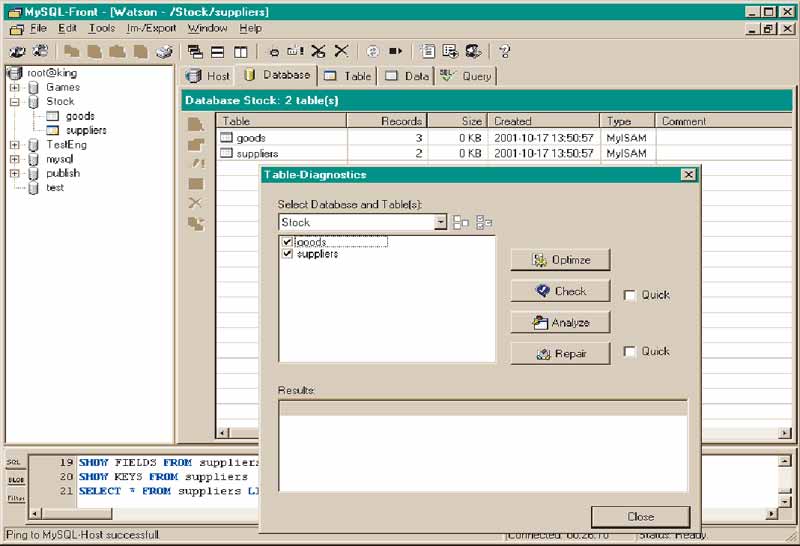800x546 pixels.
Task: Click the Filter side tab icon
Action: [15, 498]
